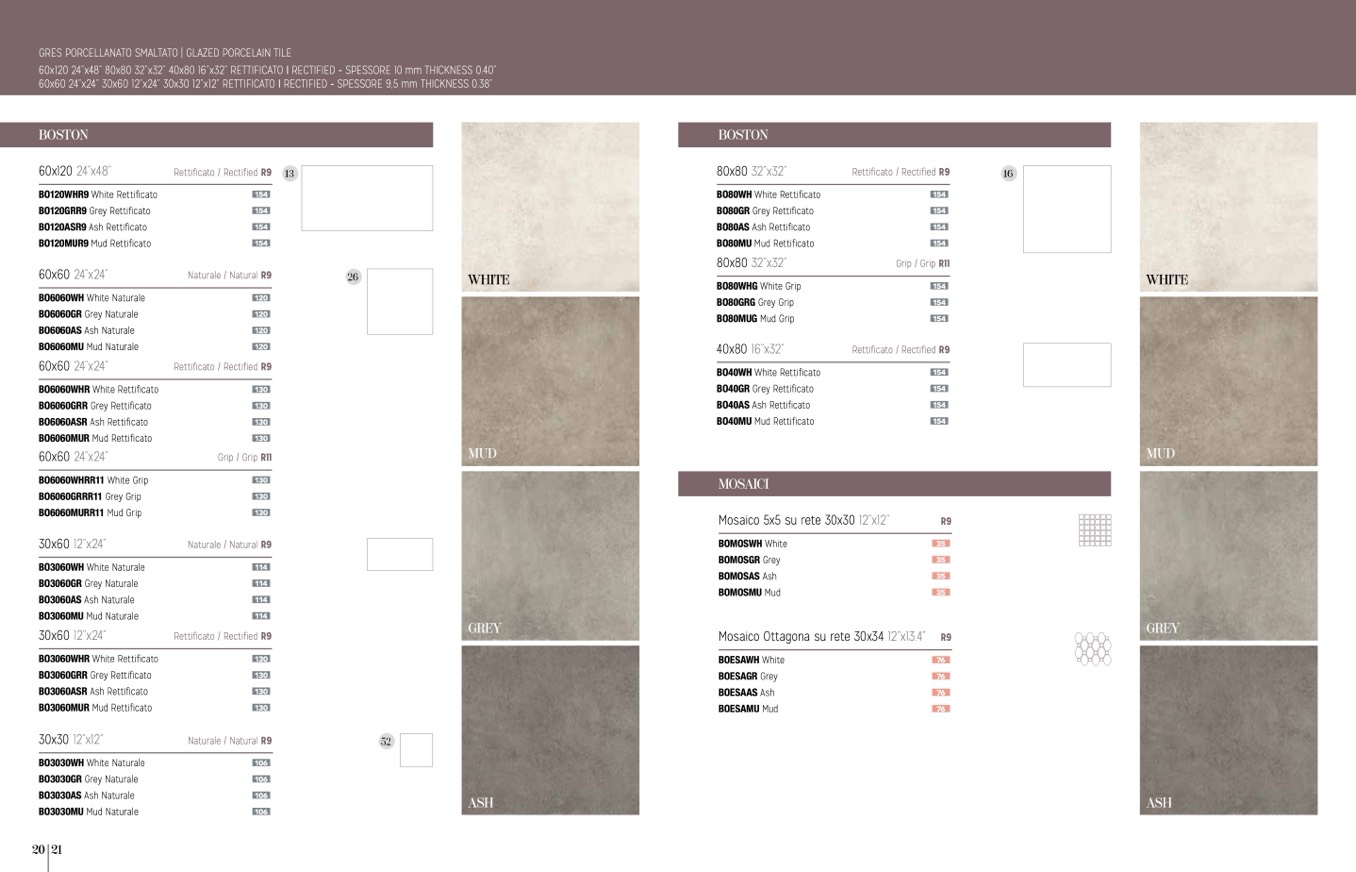The image size is (1356, 872).
Task: Select the BOESAMU Mud mosaic entry
Action: pyautogui.click(x=748, y=709)
